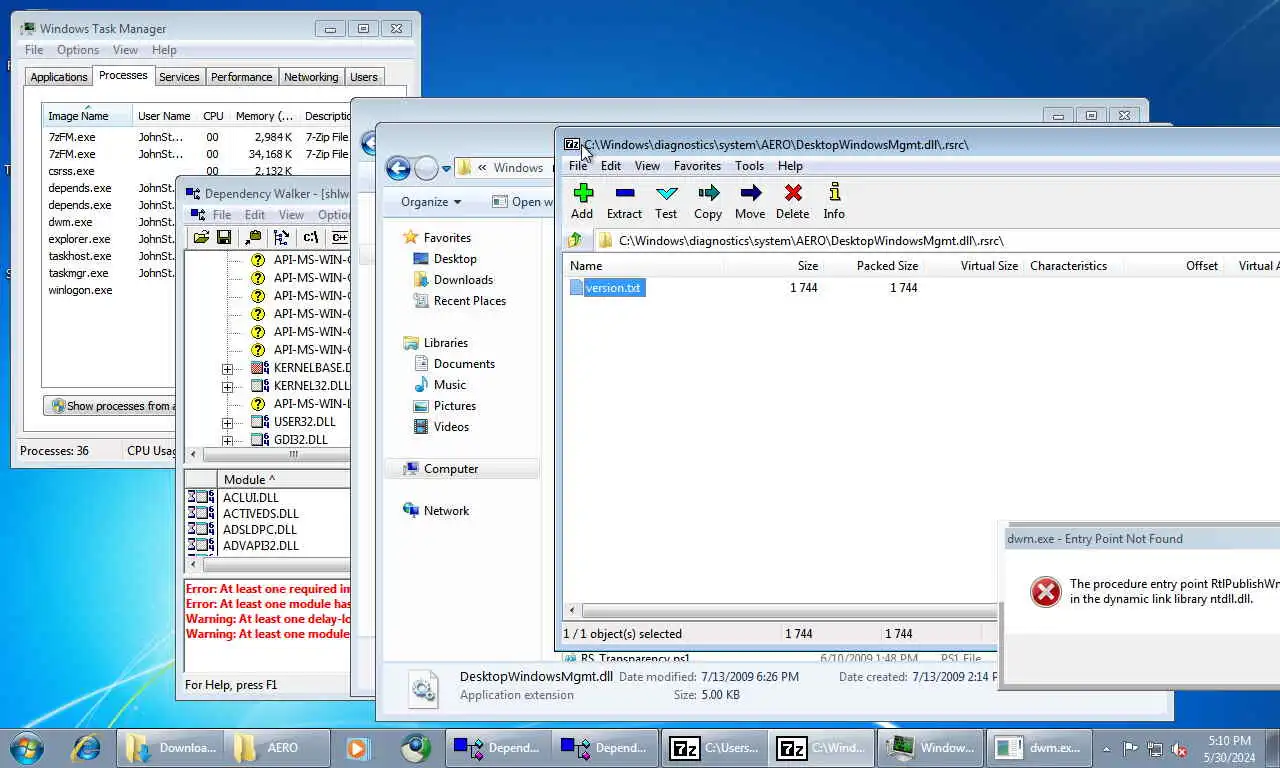Open the Organize dropdown in Explorer
The height and width of the screenshot is (768, 1280).
431,202
